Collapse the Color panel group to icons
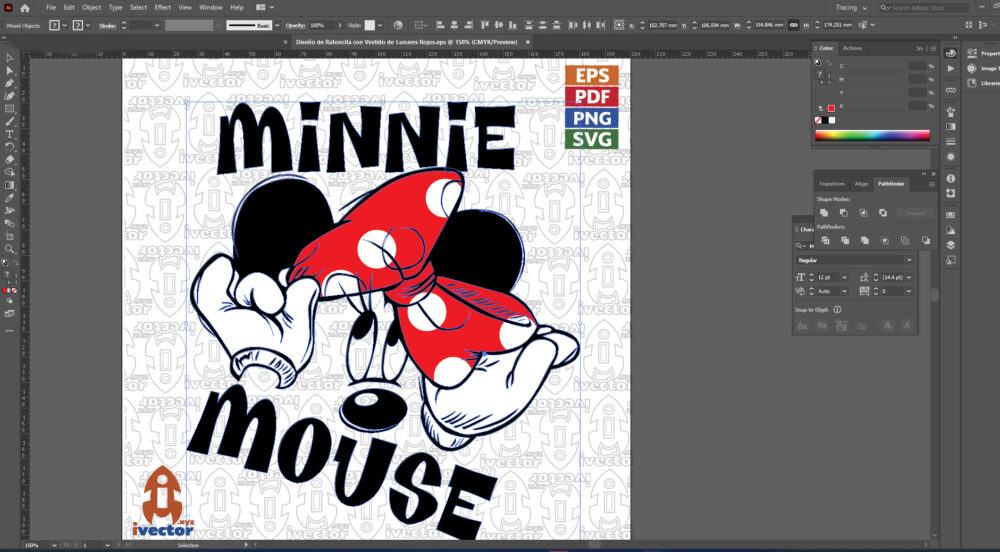The image size is (1000, 552). (x=920, y=48)
